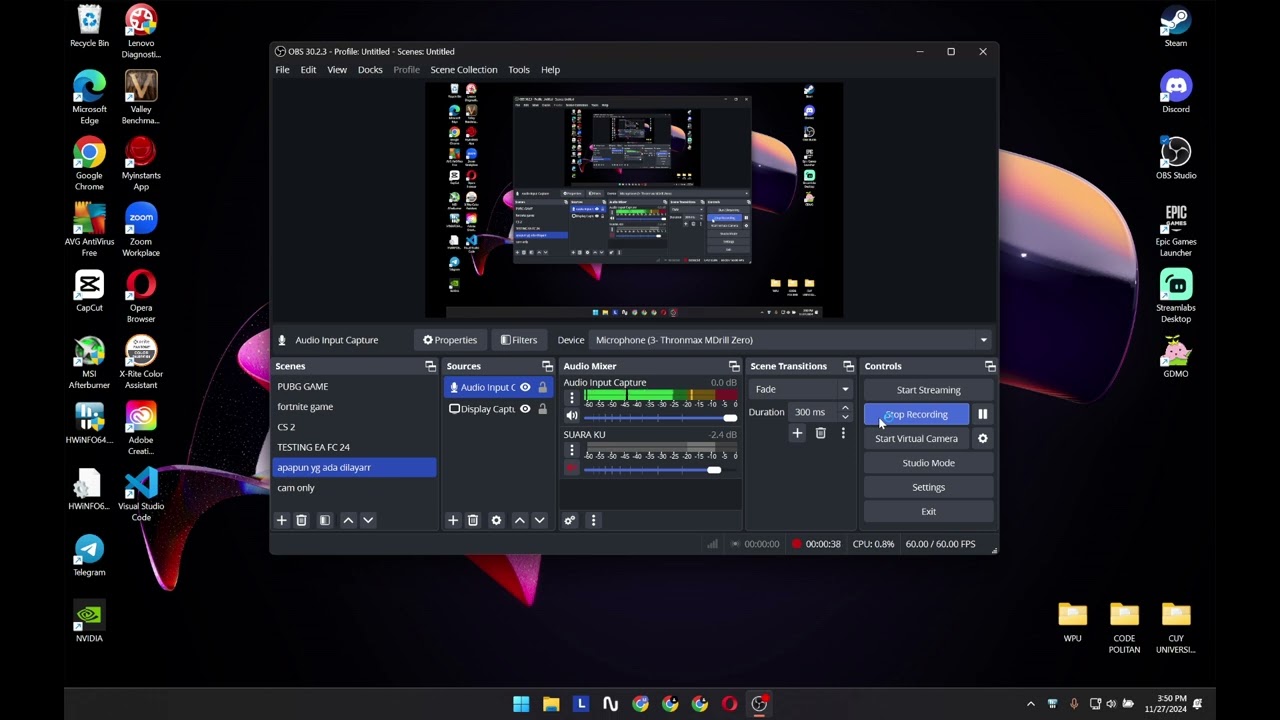
Task: Open advanced audio properties gears icon
Action: (569, 520)
